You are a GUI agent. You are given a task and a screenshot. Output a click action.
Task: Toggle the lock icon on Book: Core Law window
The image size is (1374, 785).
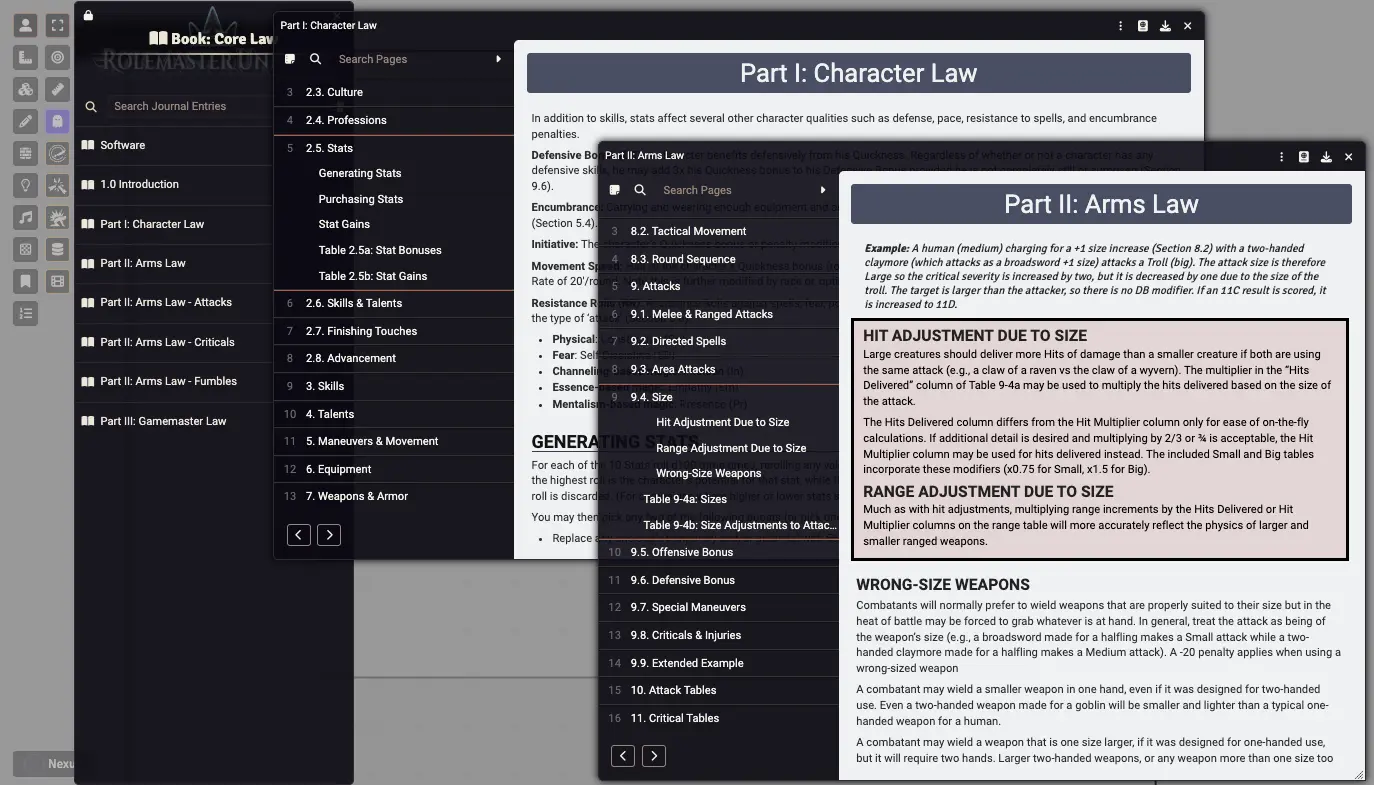[88, 15]
